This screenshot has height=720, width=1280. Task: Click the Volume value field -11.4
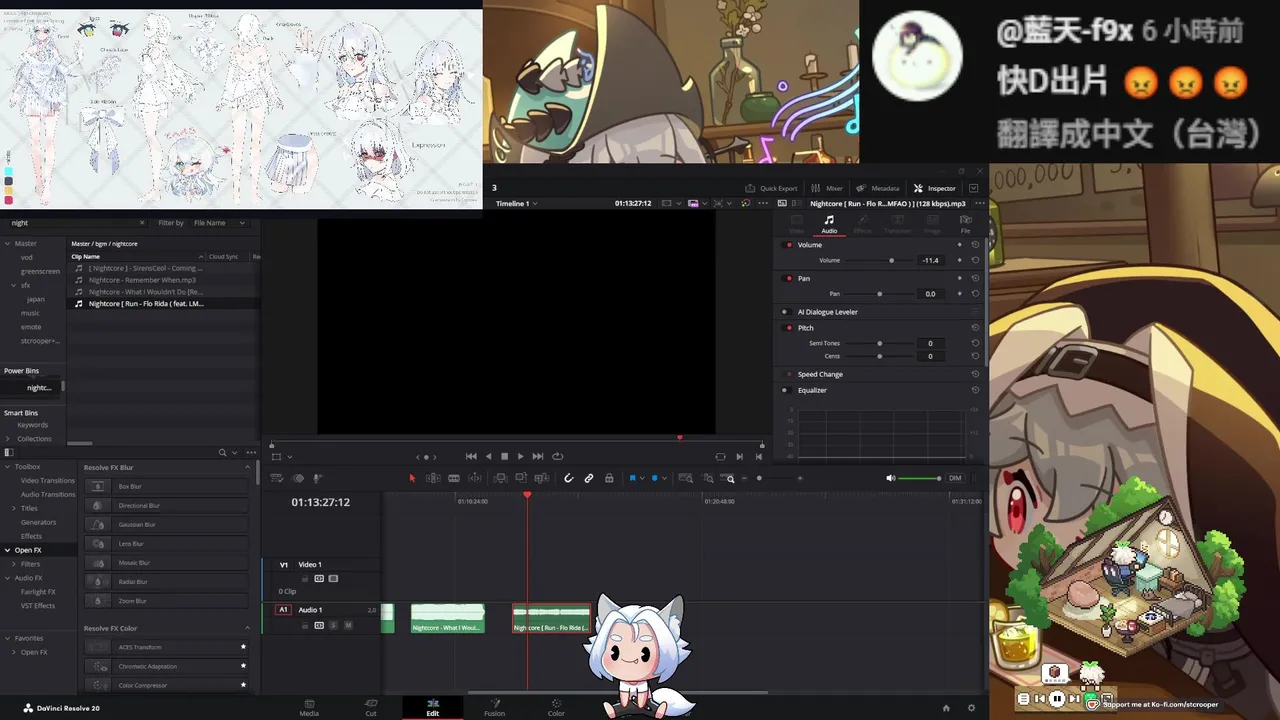point(931,260)
